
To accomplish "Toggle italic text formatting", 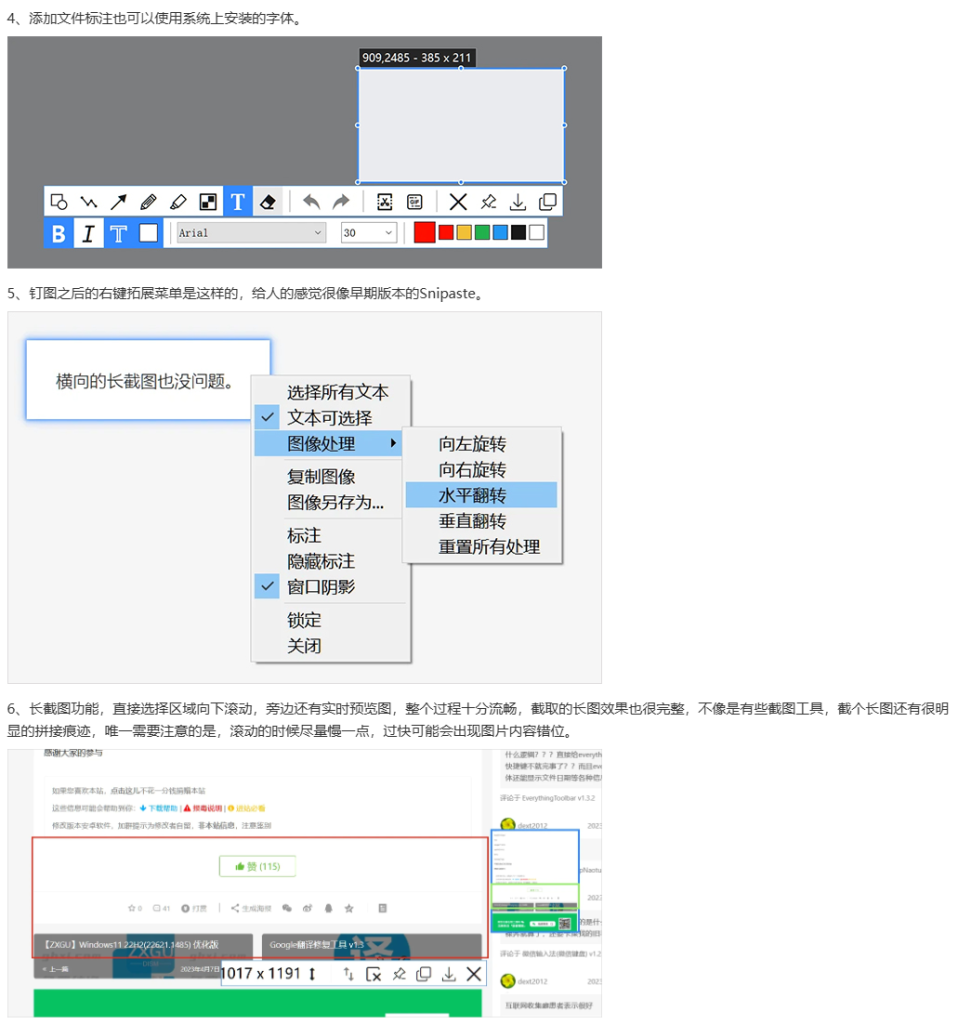I will [x=88, y=232].
